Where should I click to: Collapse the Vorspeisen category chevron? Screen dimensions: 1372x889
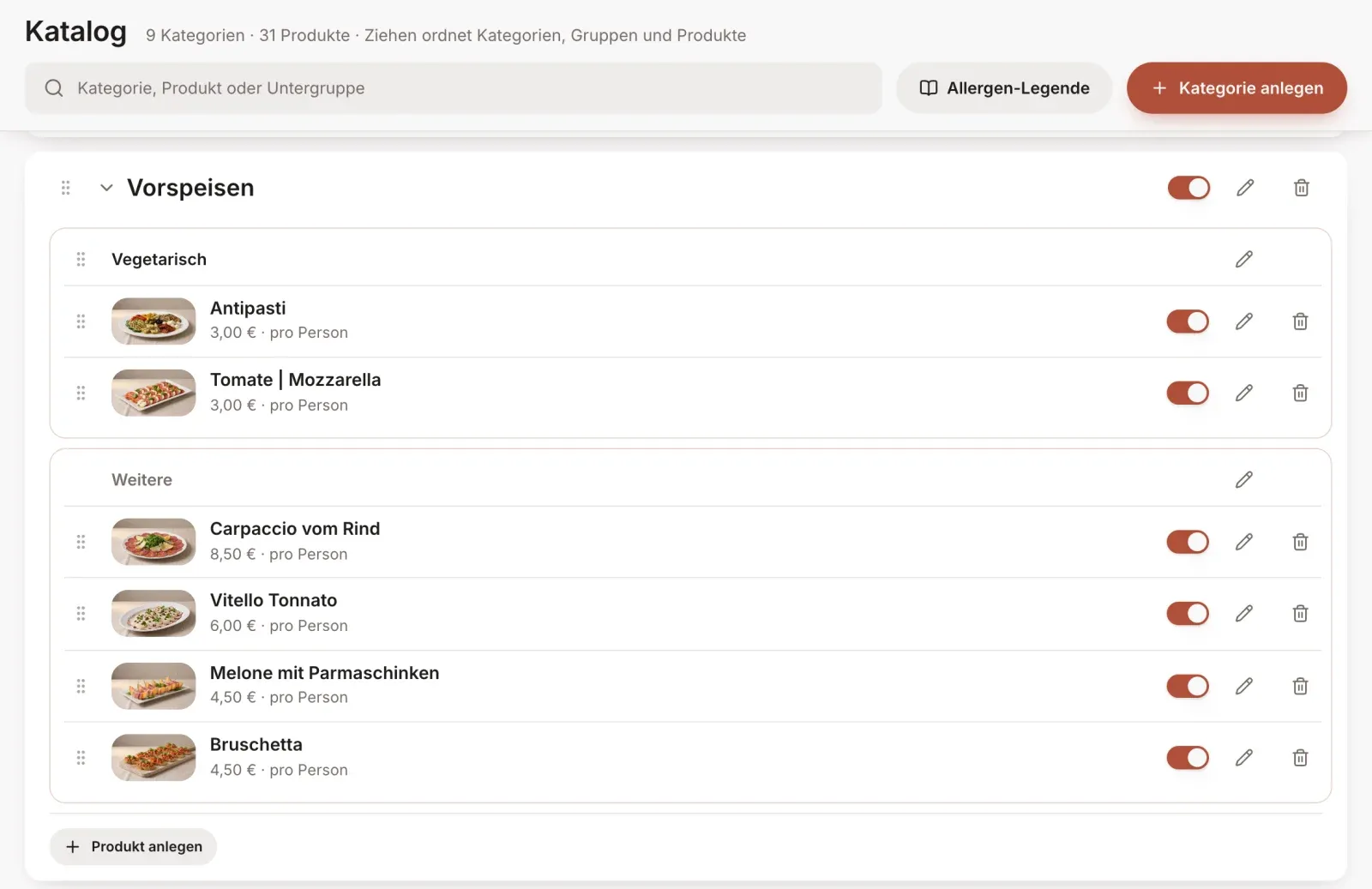pyautogui.click(x=106, y=188)
